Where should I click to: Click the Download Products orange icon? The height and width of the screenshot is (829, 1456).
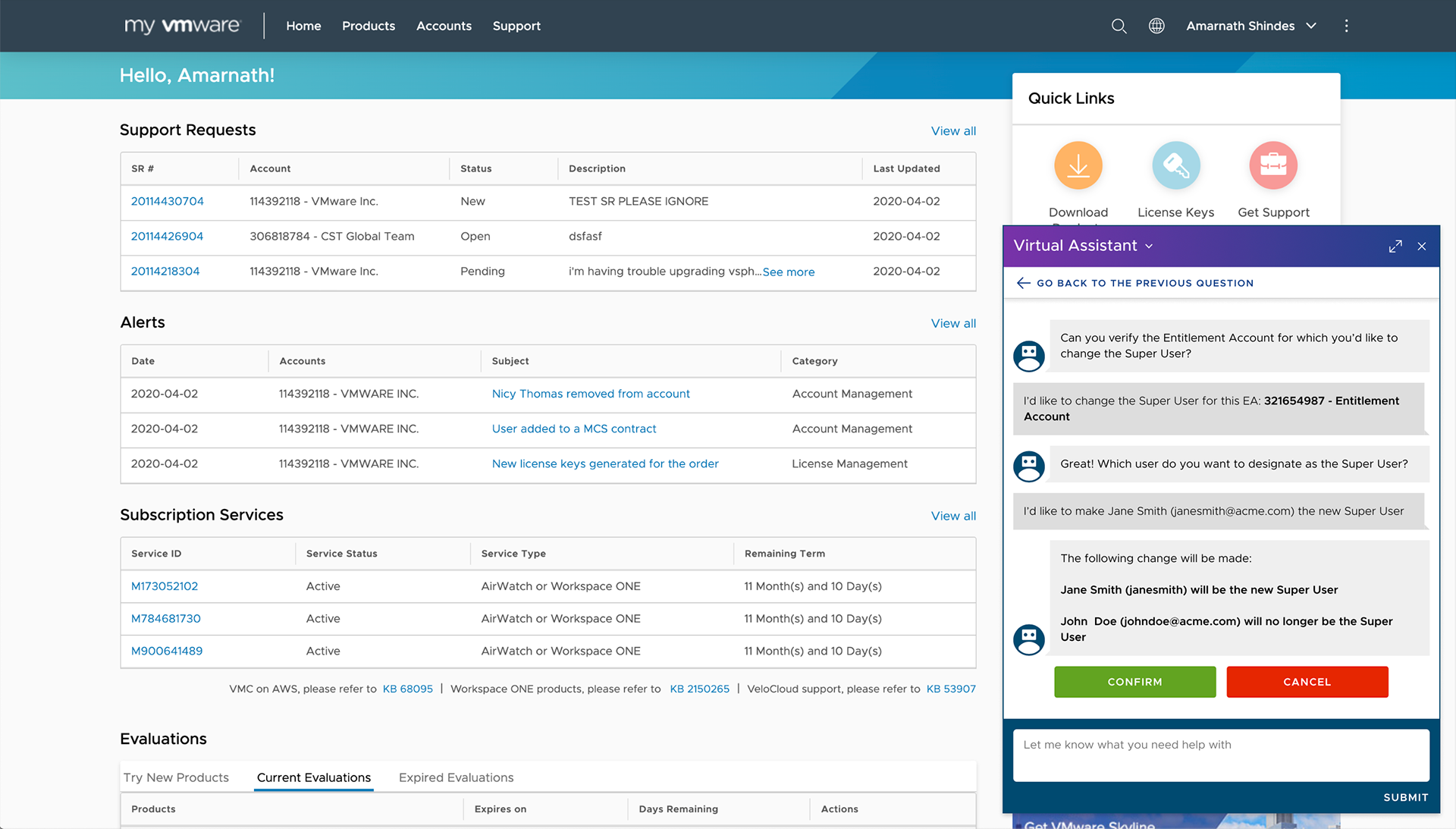pyautogui.click(x=1078, y=165)
